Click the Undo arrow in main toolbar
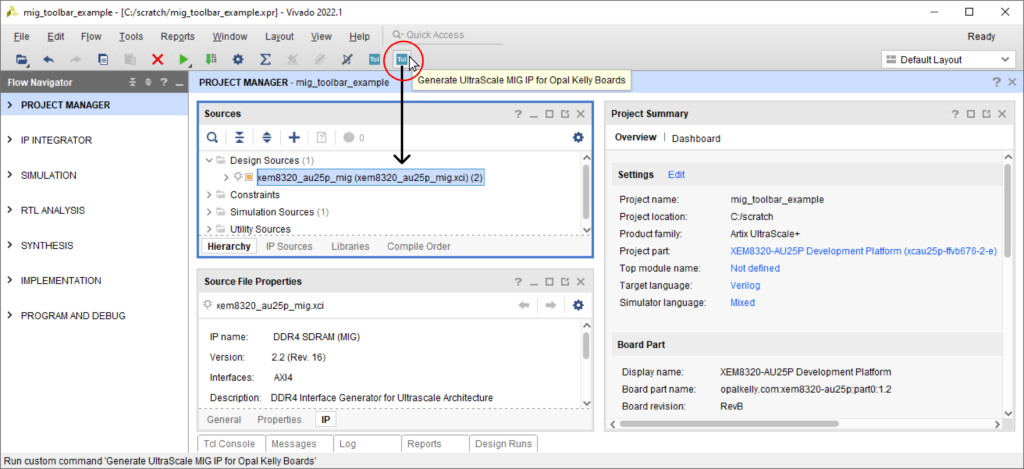The image size is (1024, 469). [49, 59]
